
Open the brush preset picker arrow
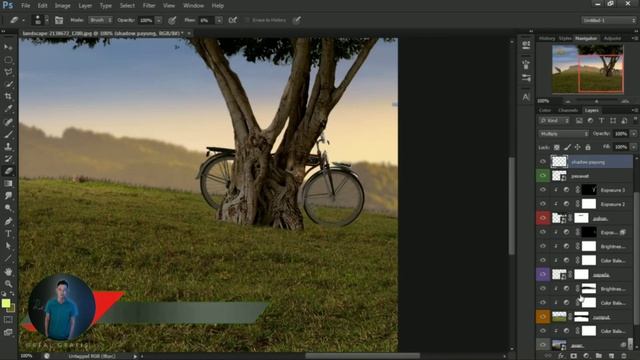coord(47,20)
